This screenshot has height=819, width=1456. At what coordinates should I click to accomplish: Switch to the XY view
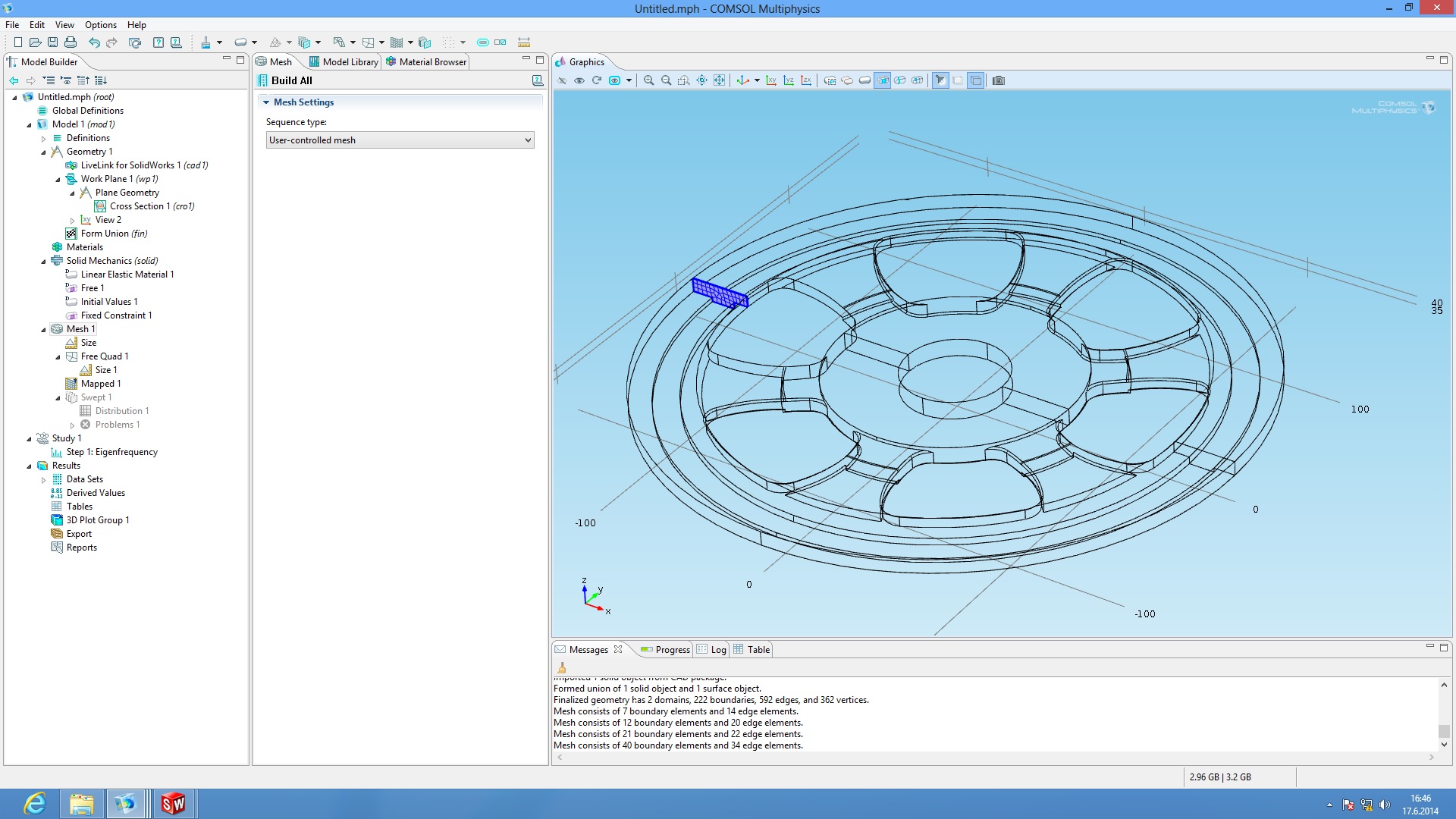coord(771,80)
